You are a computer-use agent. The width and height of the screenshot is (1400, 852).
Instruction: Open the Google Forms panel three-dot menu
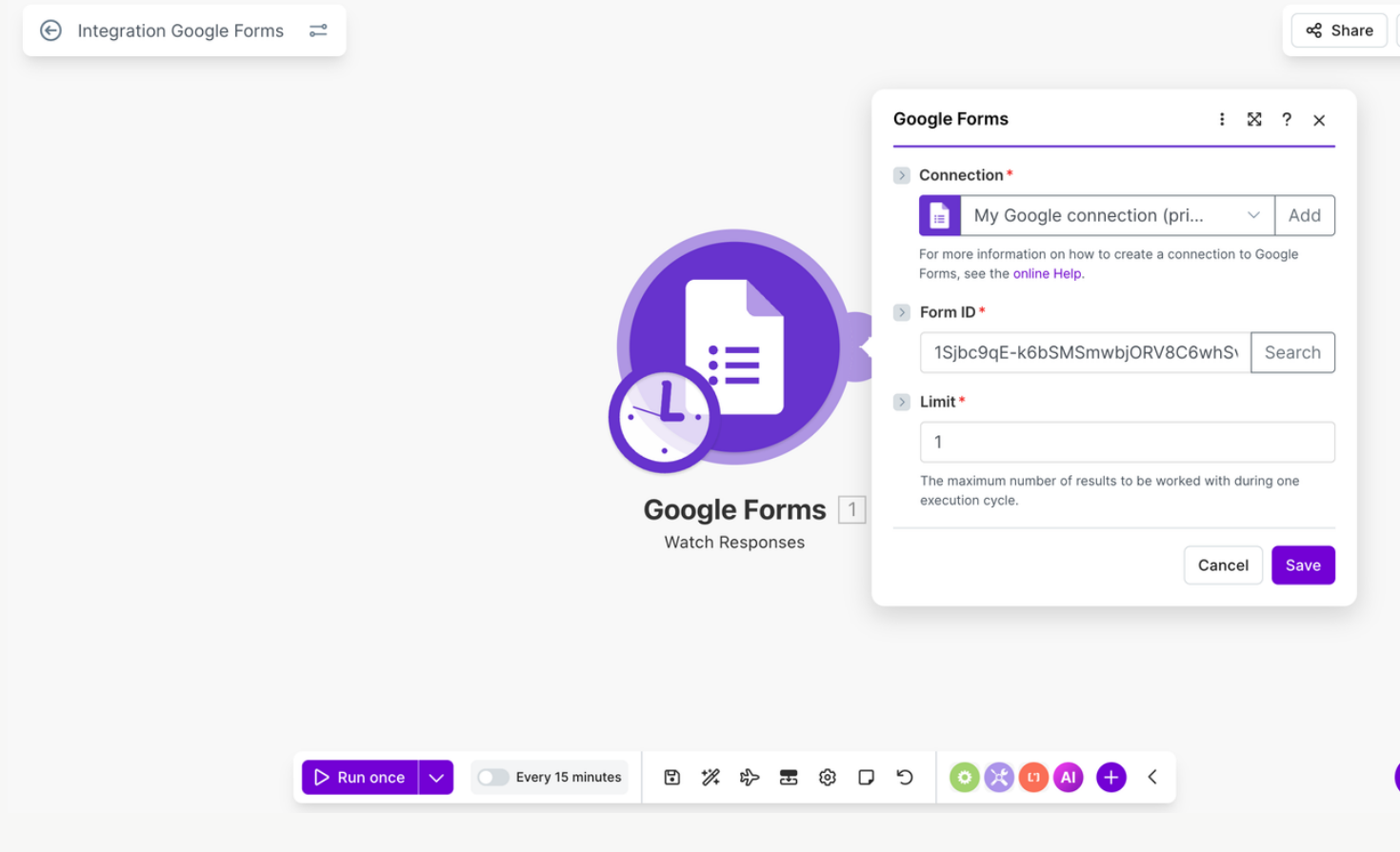click(1222, 119)
